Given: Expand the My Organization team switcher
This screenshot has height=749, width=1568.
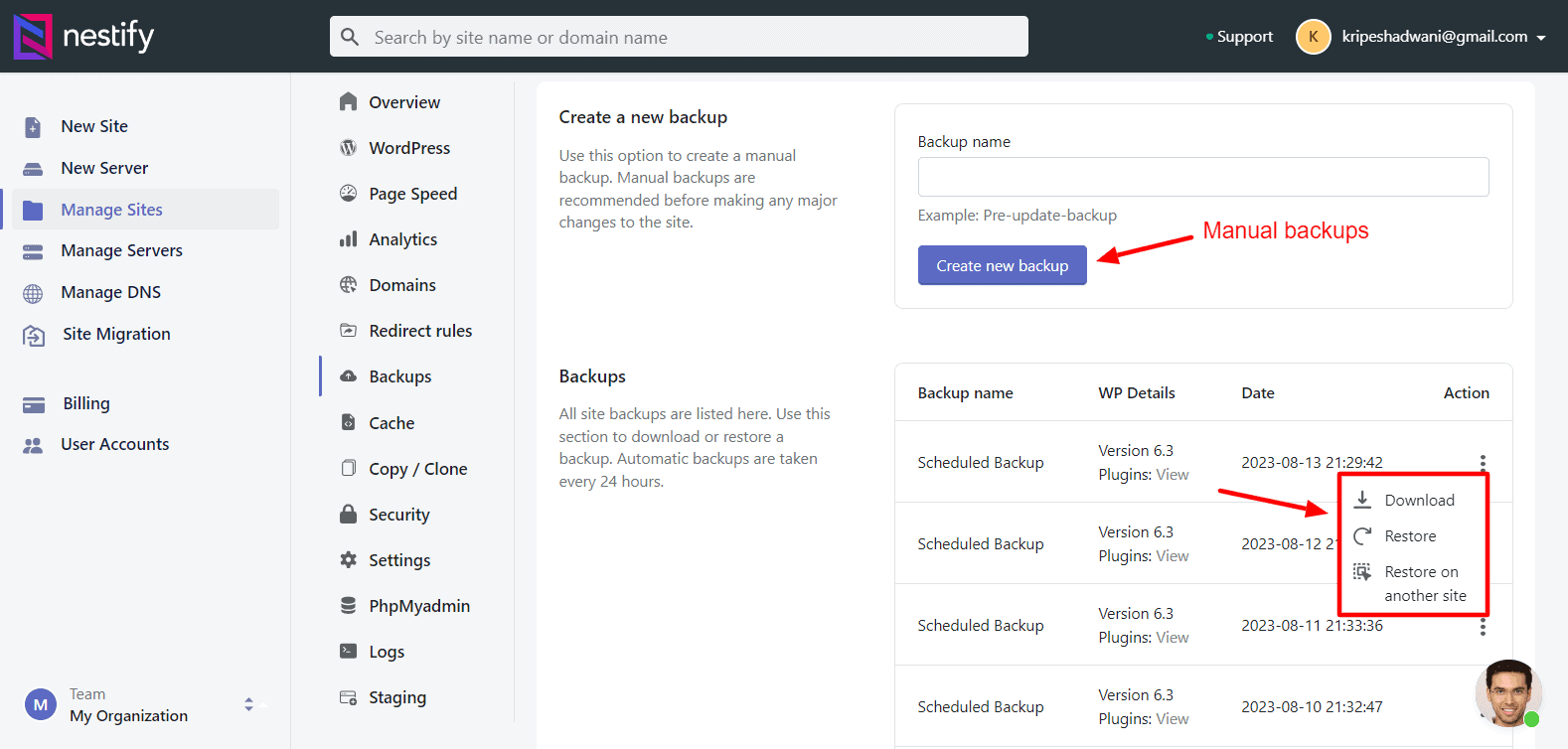Looking at the screenshot, I should (248, 704).
